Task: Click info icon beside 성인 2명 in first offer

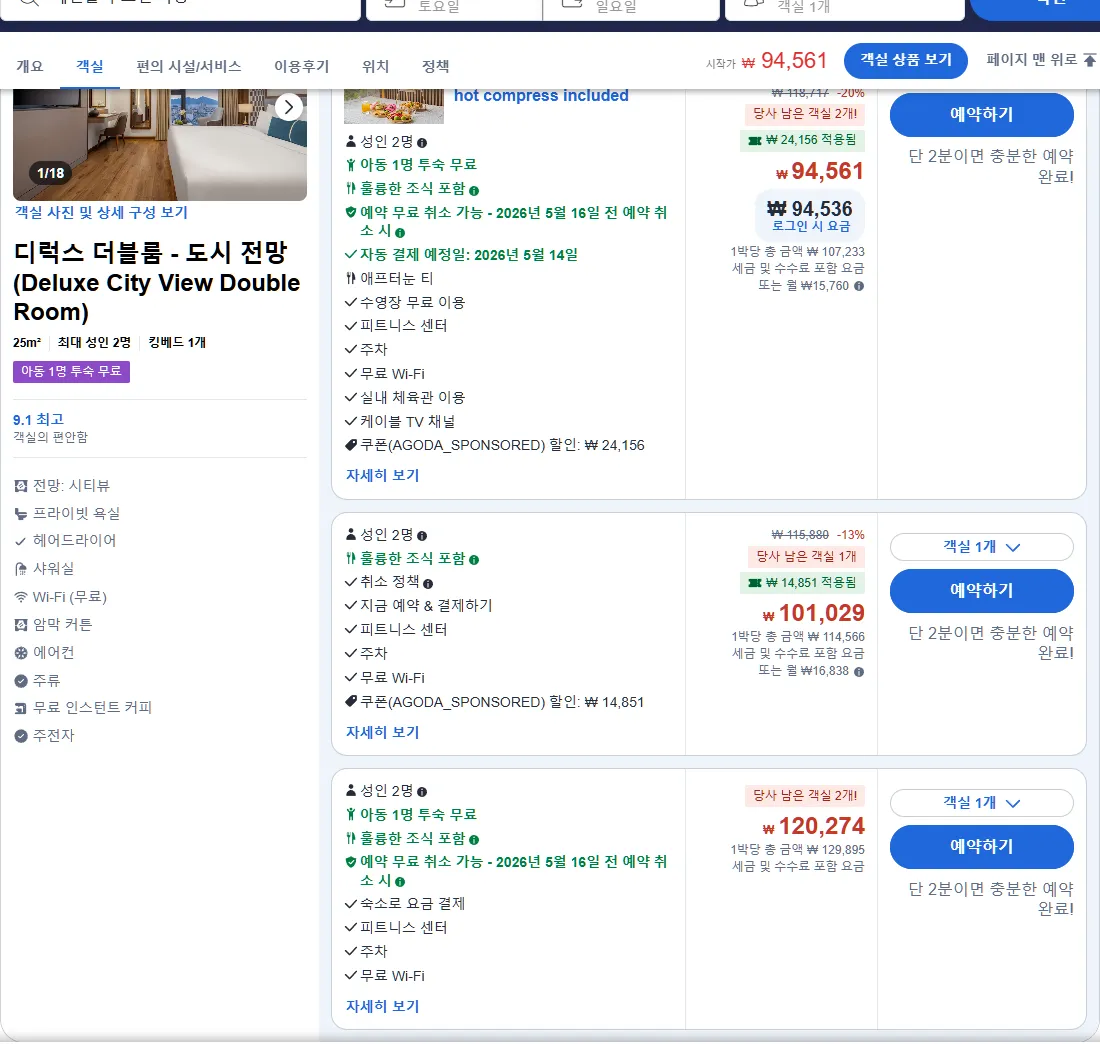Action: click(422, 142)
